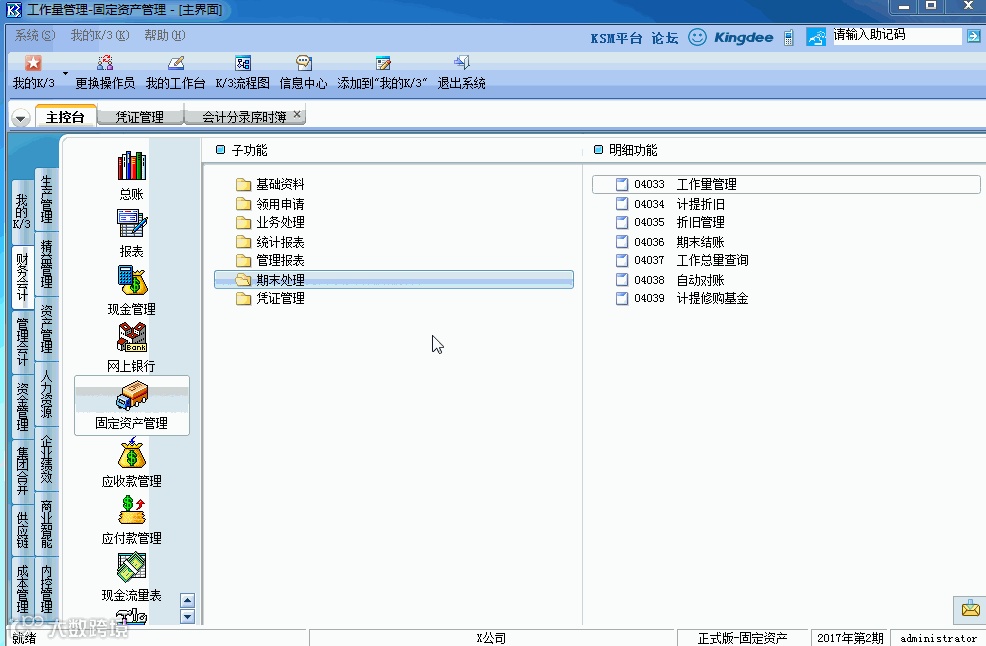Open the 应收款管理 module icon
Image resolution: width=986 pixels, height=646 pixels.
(131, 454)
